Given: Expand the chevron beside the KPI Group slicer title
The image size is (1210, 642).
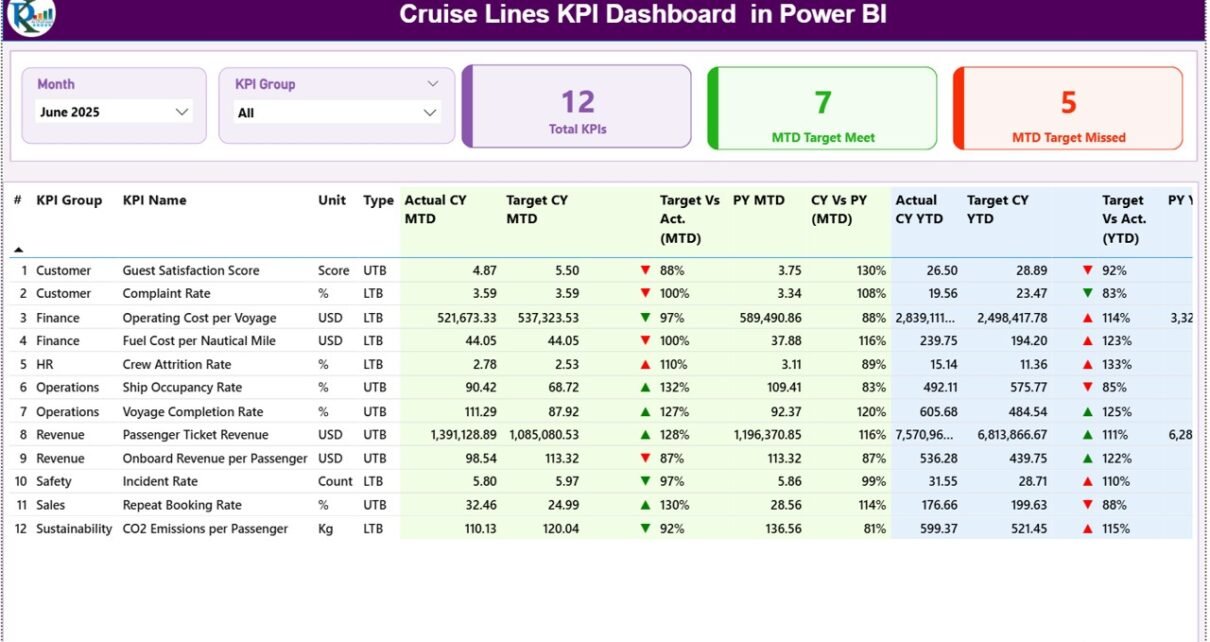Looking at the screenshot, I should pyautogui.click(x=432, y=84).
